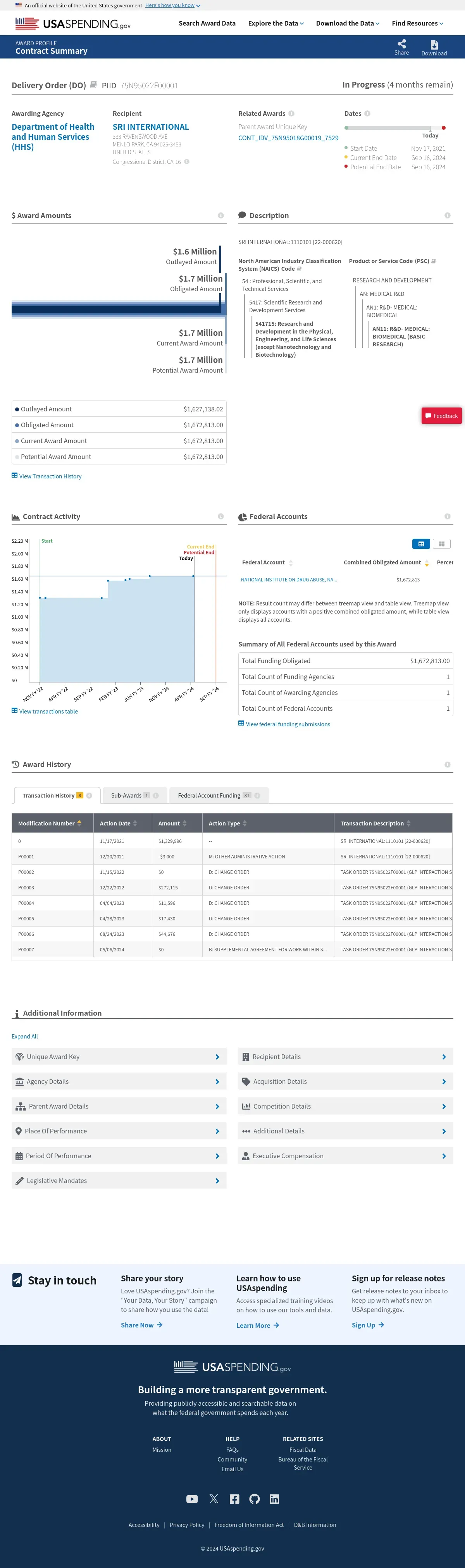Open the Facebook footer icon

point(234,1499)
